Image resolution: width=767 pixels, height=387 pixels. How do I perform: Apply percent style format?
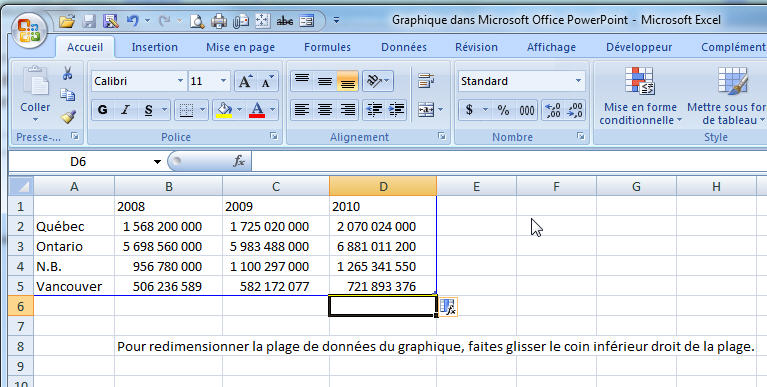(503, 110)
